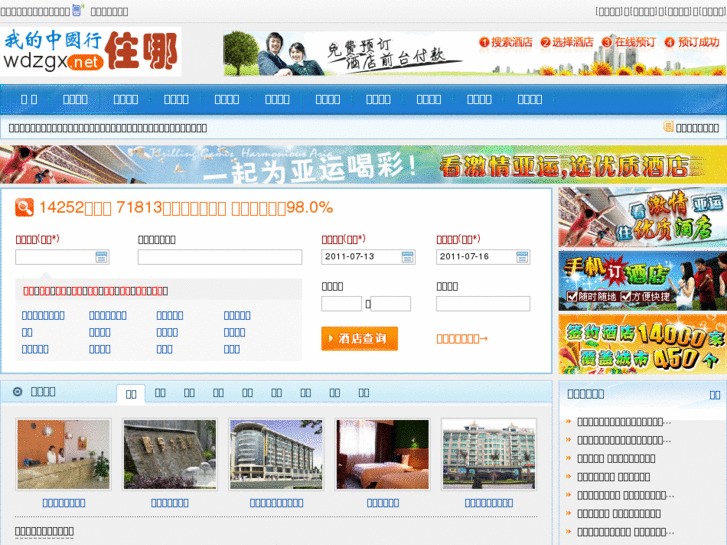This screenshot has height=545, width=727.
Task: Open the hotel photo of a curved glass building
Action: click(276, 454)
